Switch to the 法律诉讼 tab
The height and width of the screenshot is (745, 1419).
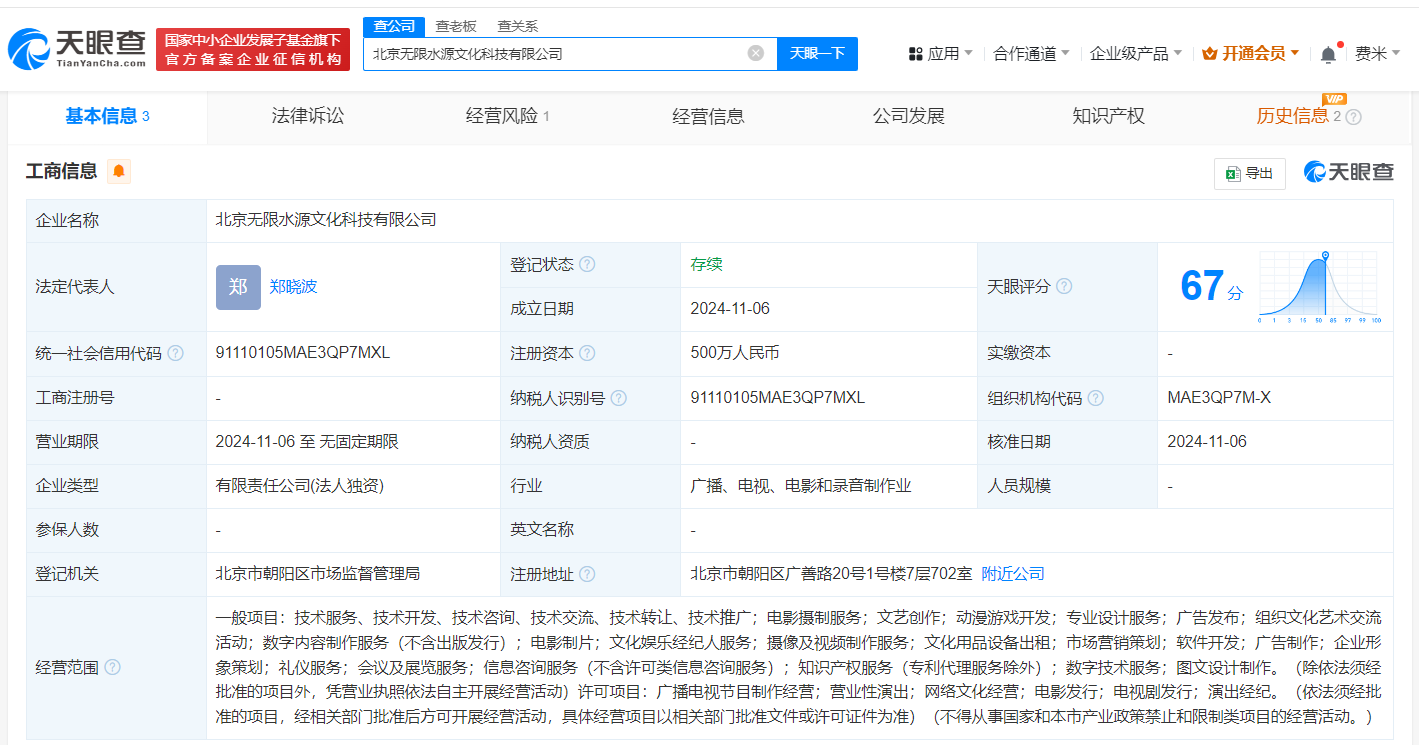[x=306, y=116]
